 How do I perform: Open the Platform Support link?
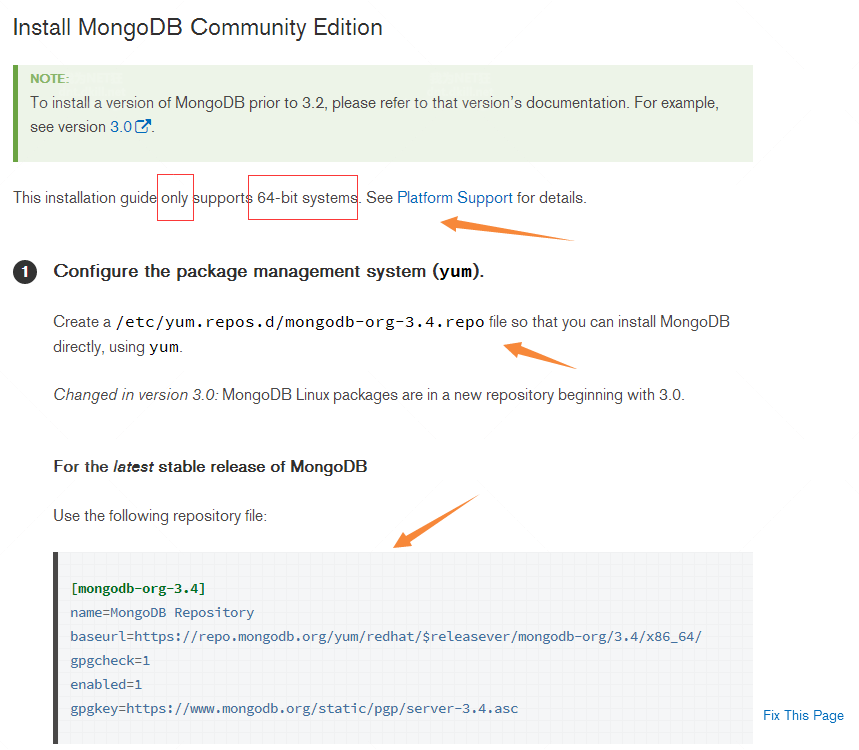click(x=454, y=198)
